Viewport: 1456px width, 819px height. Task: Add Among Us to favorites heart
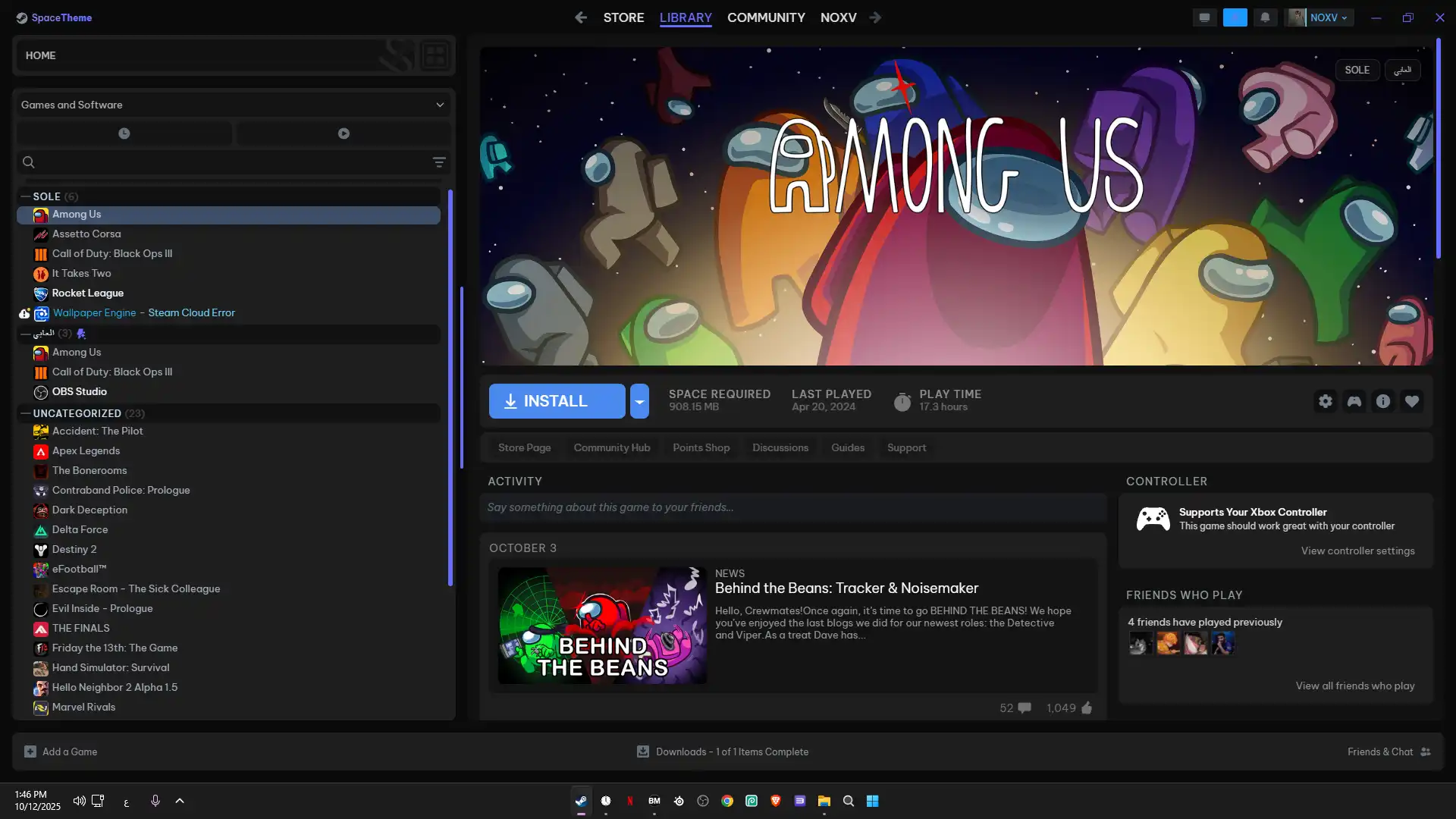pos(1412,401)
